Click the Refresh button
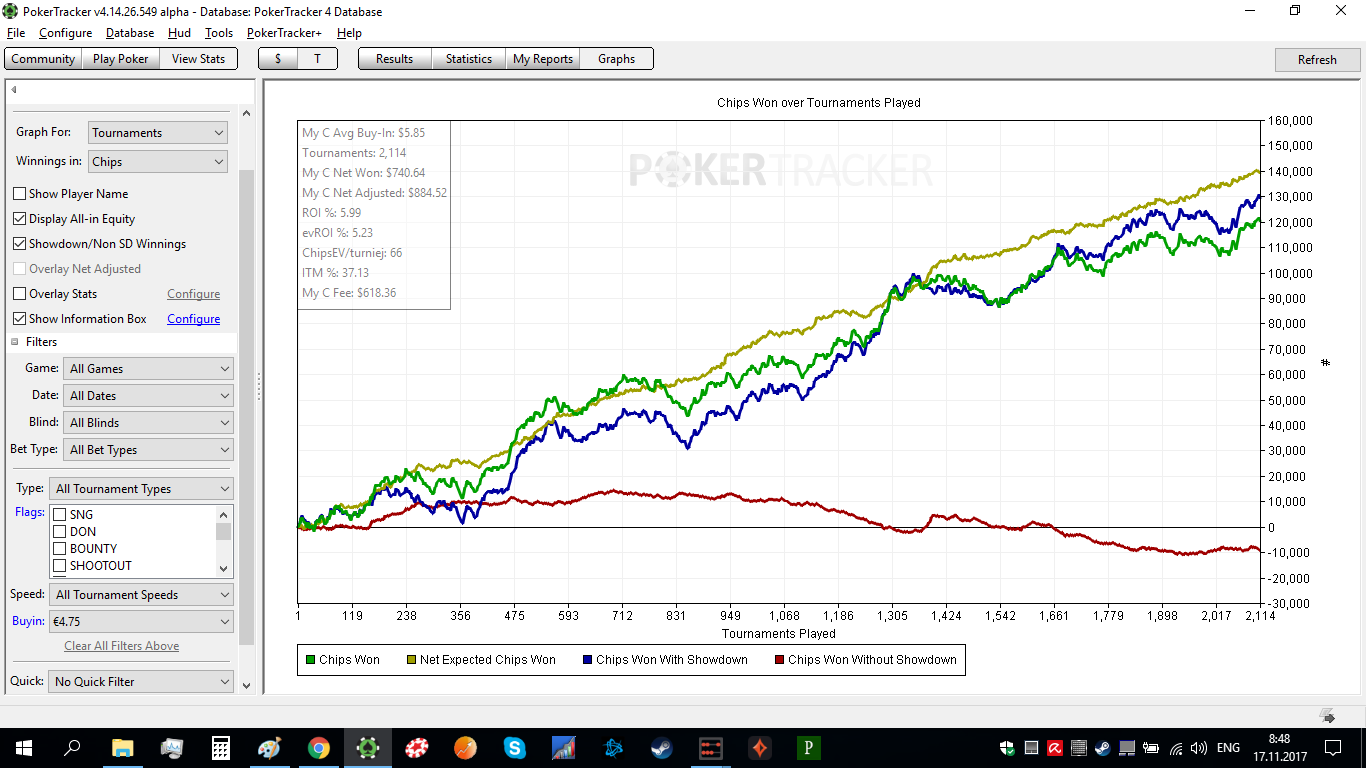The height and width of the screenshot is (768, 1366). pyautogui.click(x=1317, y=60)
